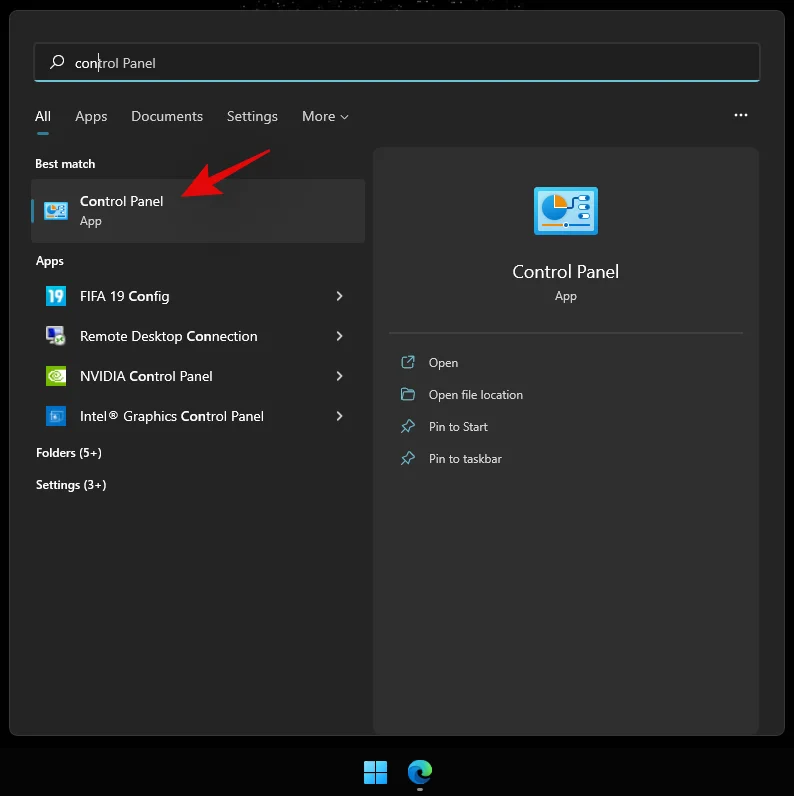Click the large Control Panel preview icon
Image resolution: width=794 pixels, height=796 pixels.
(x=566, y=211)
